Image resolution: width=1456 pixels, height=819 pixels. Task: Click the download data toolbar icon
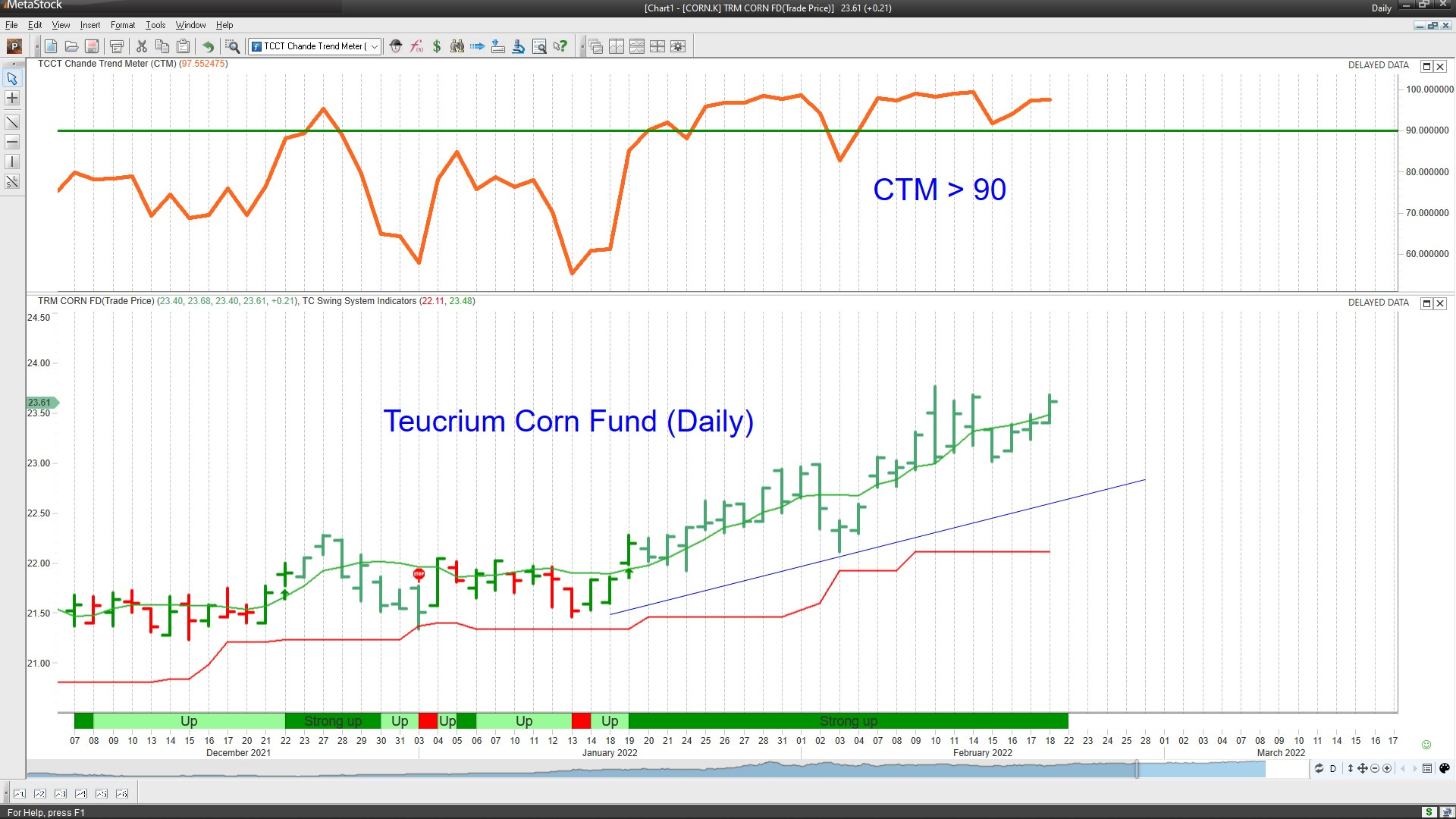point(498,46)
